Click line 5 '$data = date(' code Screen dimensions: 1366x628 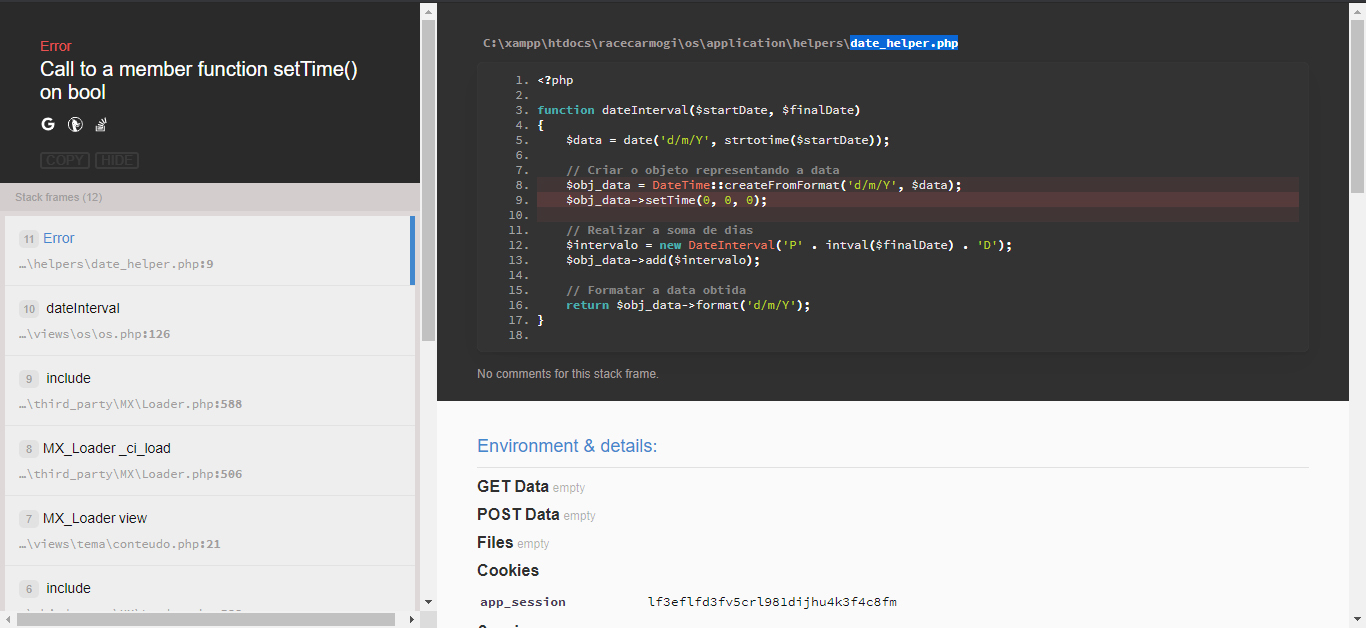coord(727,140)
